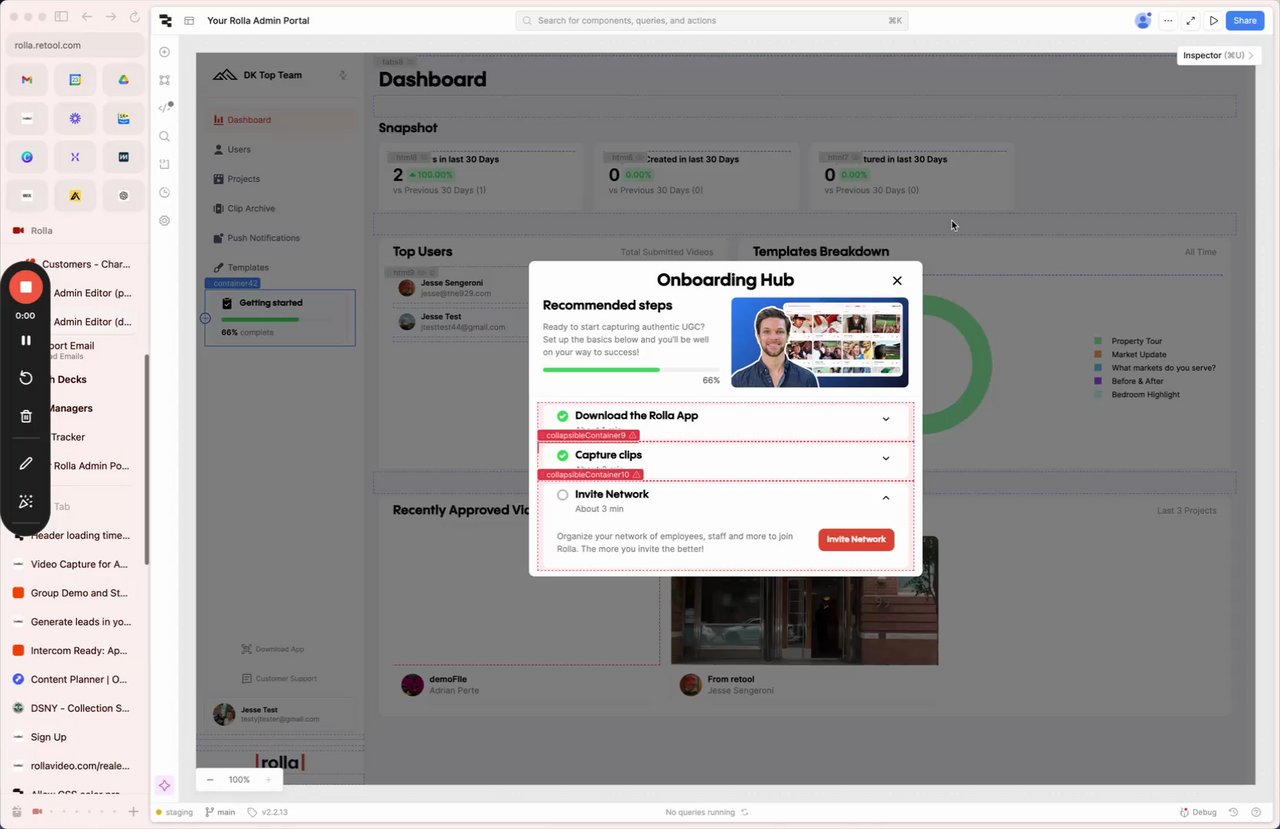
Task: Click the onboarding video thumbnail
Action: [820, 342]
